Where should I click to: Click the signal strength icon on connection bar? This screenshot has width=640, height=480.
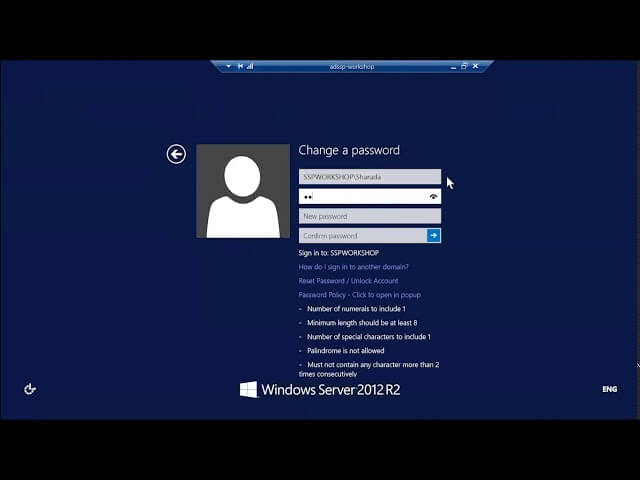click(x=250, y=66)
